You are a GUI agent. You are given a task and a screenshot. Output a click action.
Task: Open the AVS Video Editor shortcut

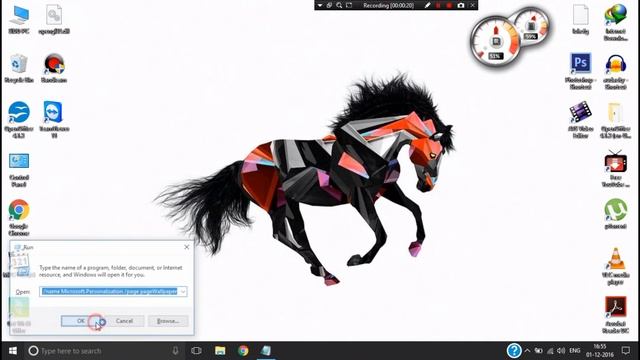click(x=580, y=120)
